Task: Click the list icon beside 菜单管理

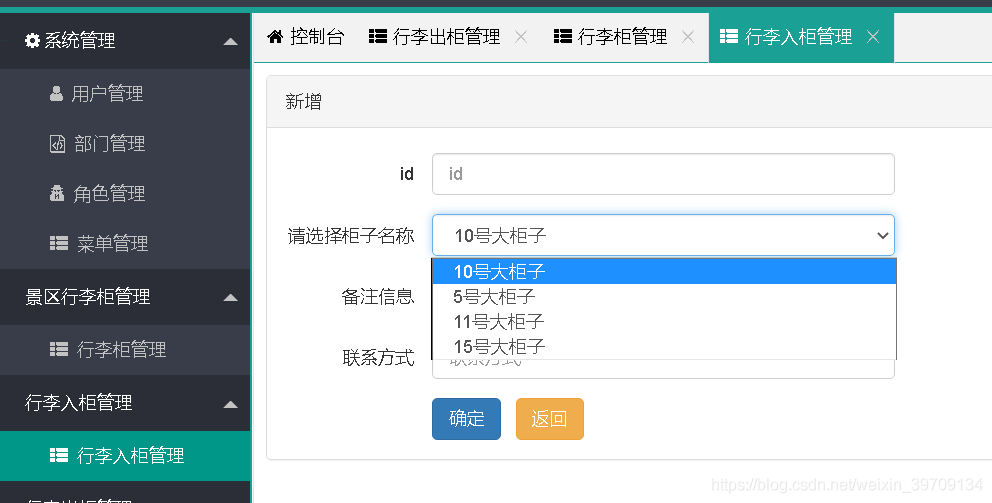Action: 59,244
